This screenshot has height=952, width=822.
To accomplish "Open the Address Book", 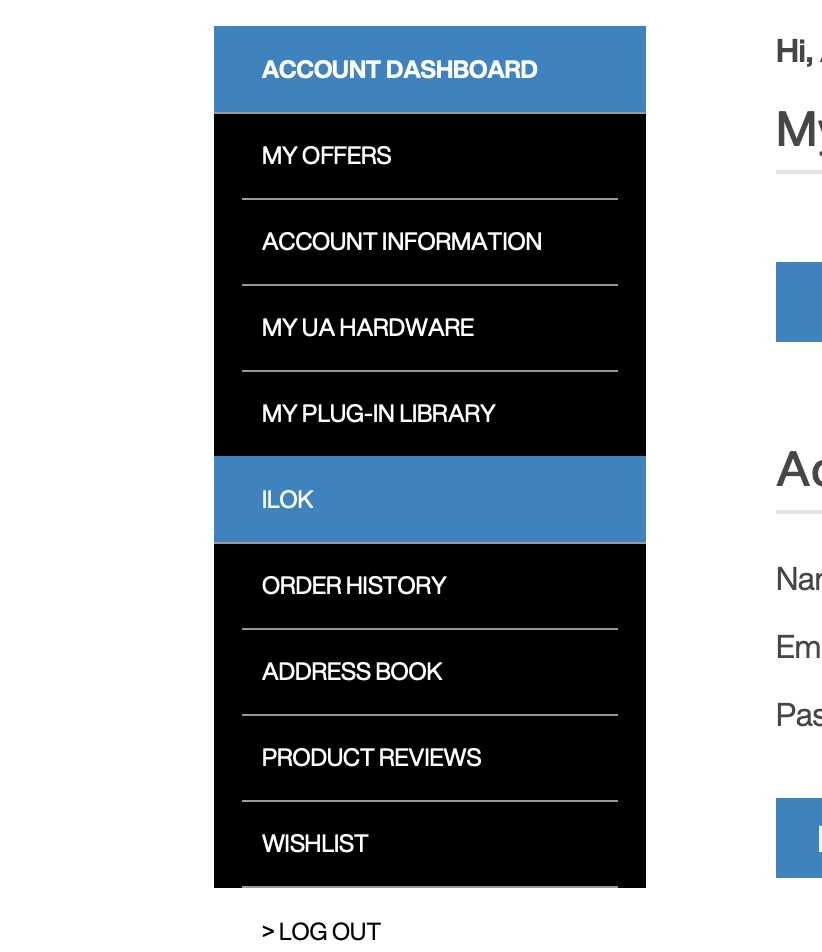I will 430,672.
